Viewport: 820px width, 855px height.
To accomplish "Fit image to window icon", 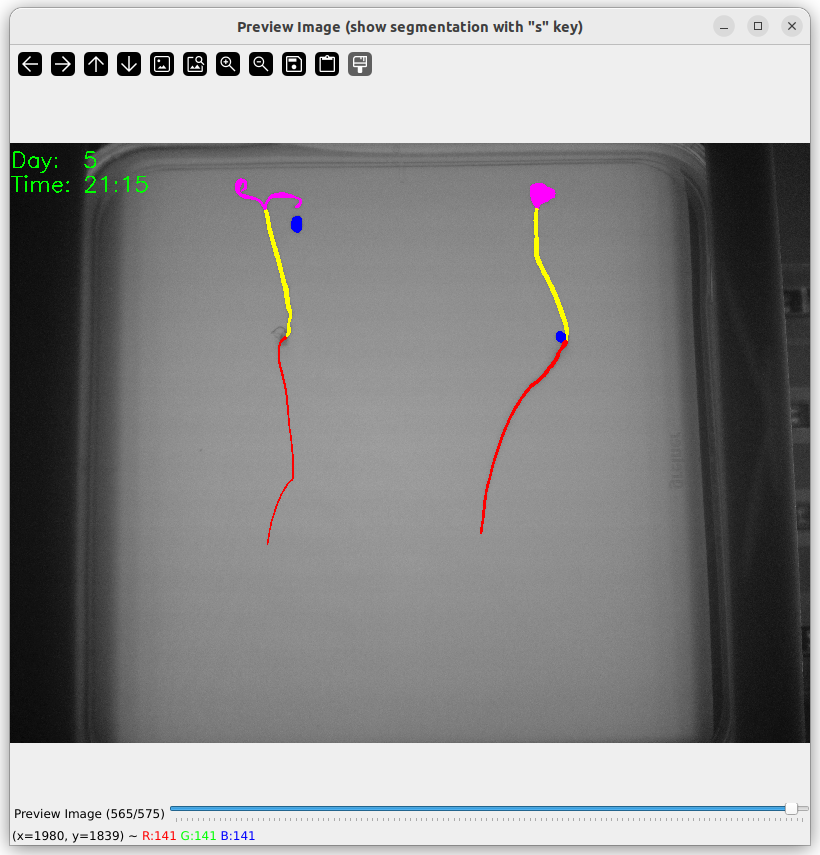I will [x=195, y=65].
